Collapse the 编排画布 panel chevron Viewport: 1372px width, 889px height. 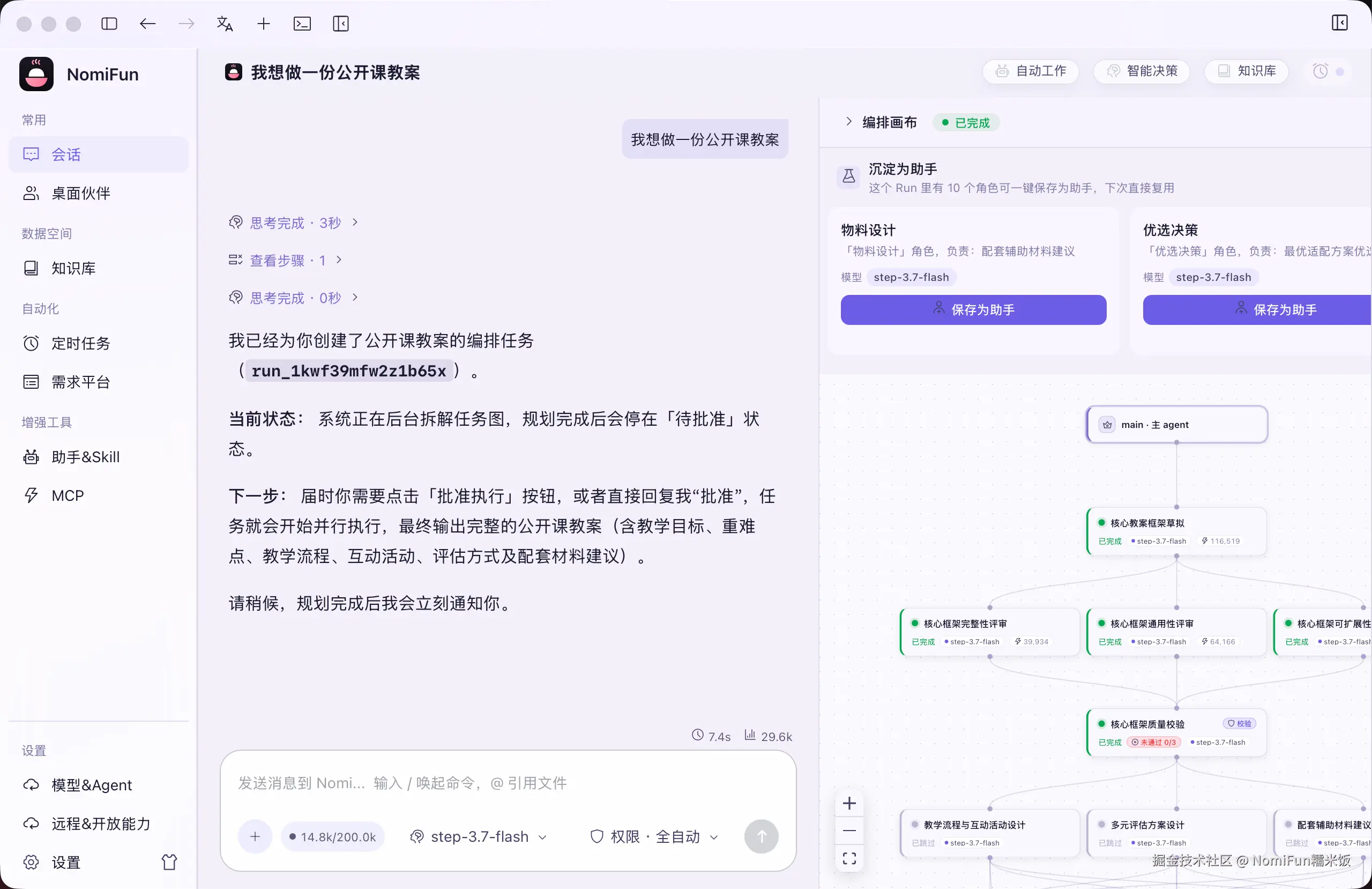(x=848, y=122)
